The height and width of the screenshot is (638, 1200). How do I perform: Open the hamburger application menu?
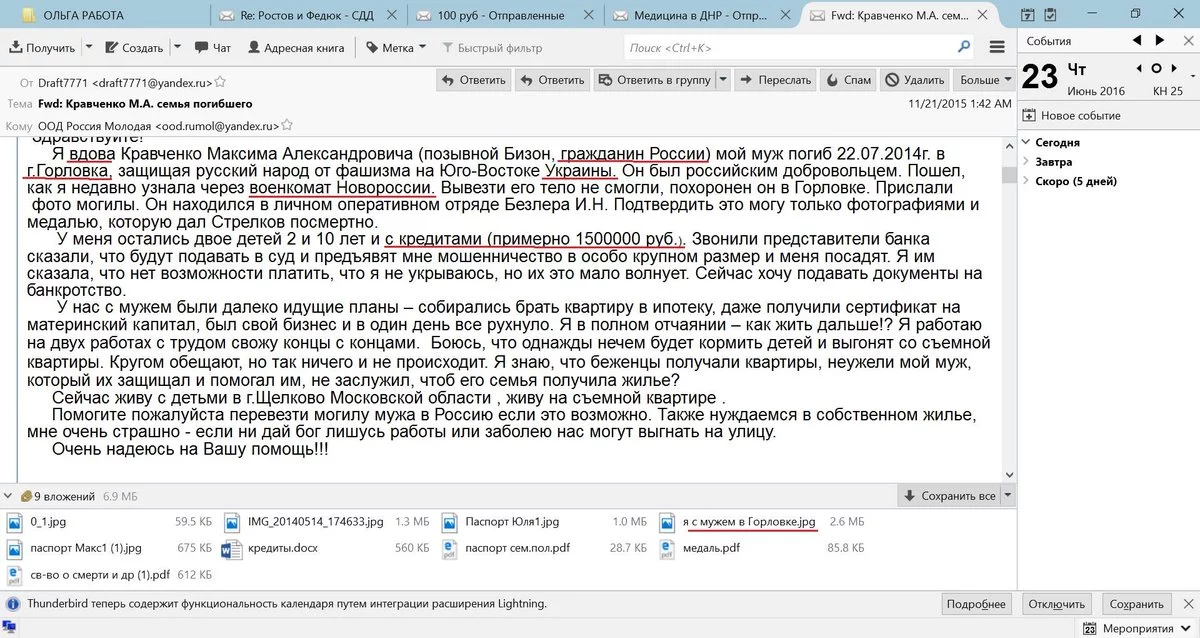(x=996, y=46)
